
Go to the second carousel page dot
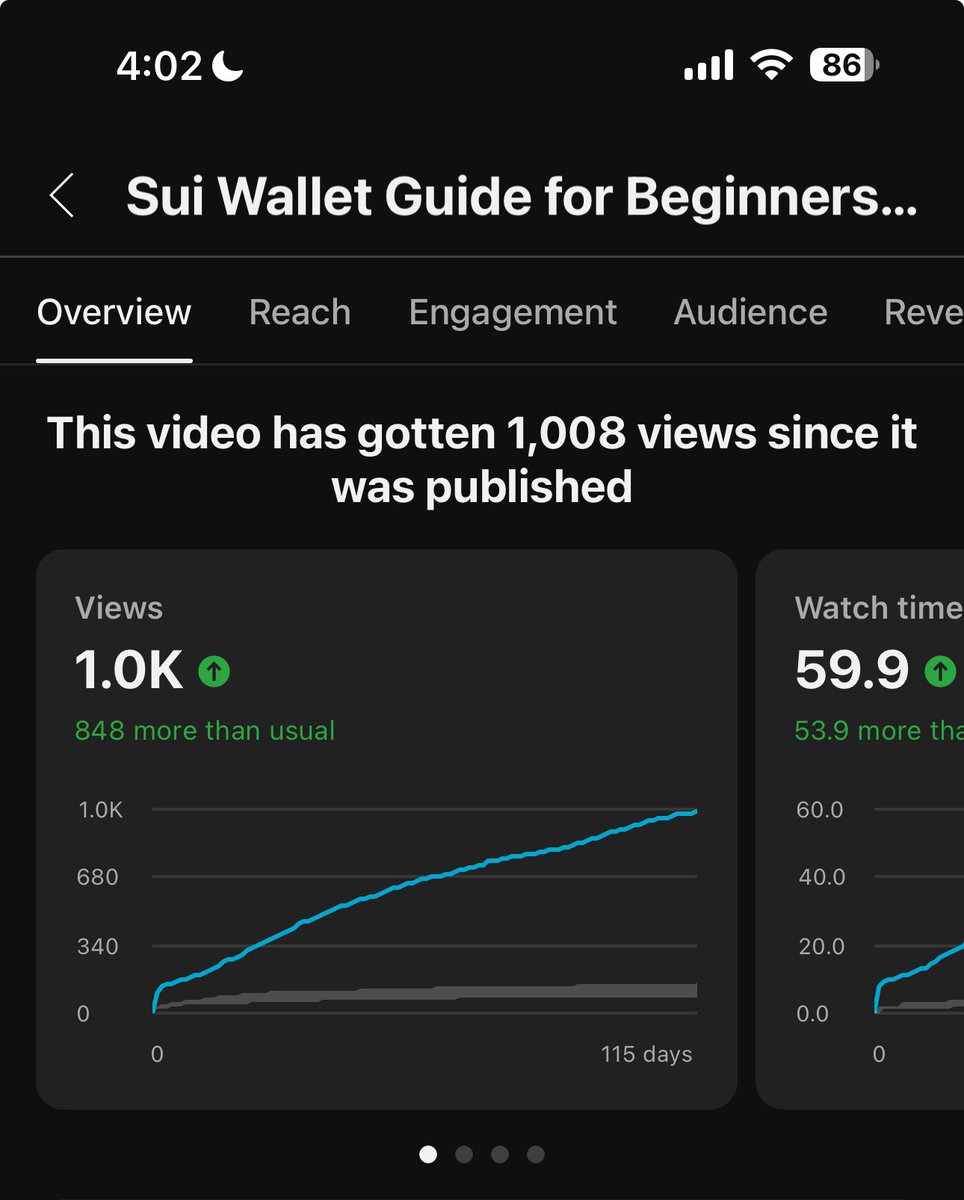coord(464,1154)
